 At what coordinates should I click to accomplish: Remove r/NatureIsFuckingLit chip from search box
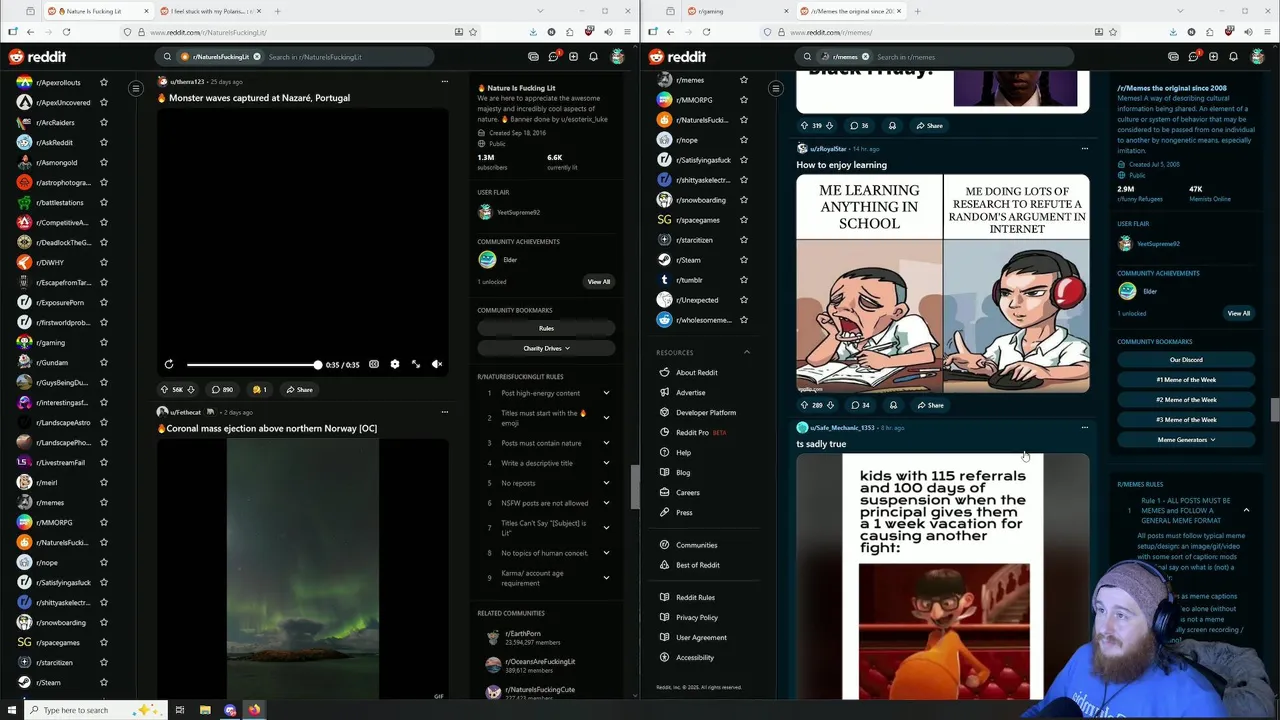click(x=257, y=57)
